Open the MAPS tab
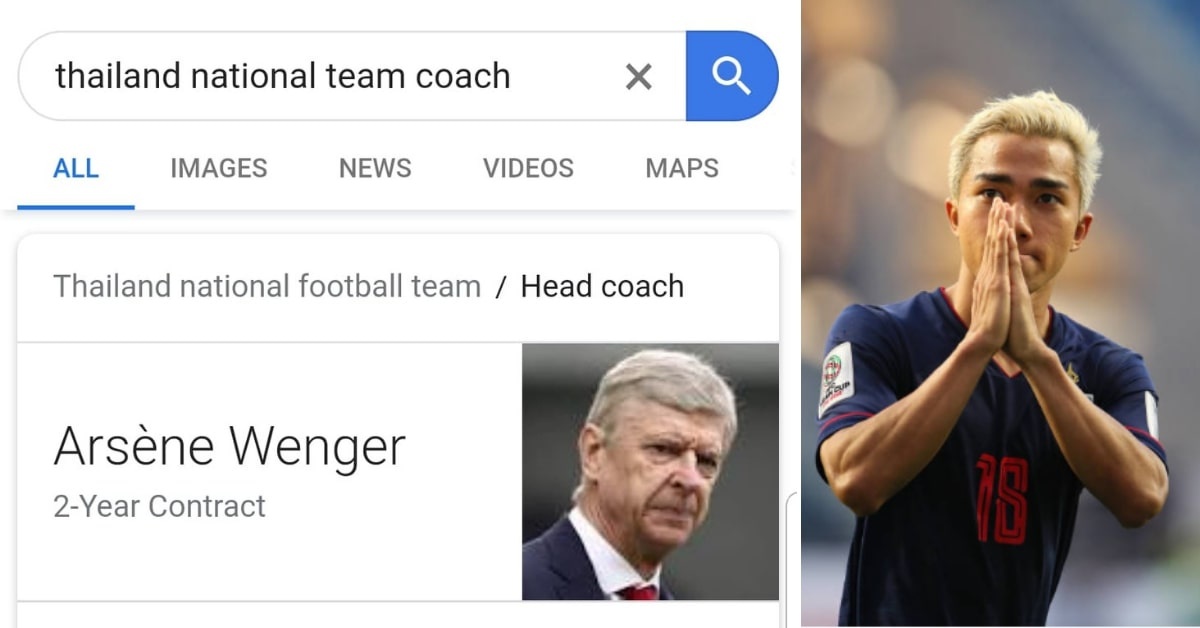 tap(680, 168)
